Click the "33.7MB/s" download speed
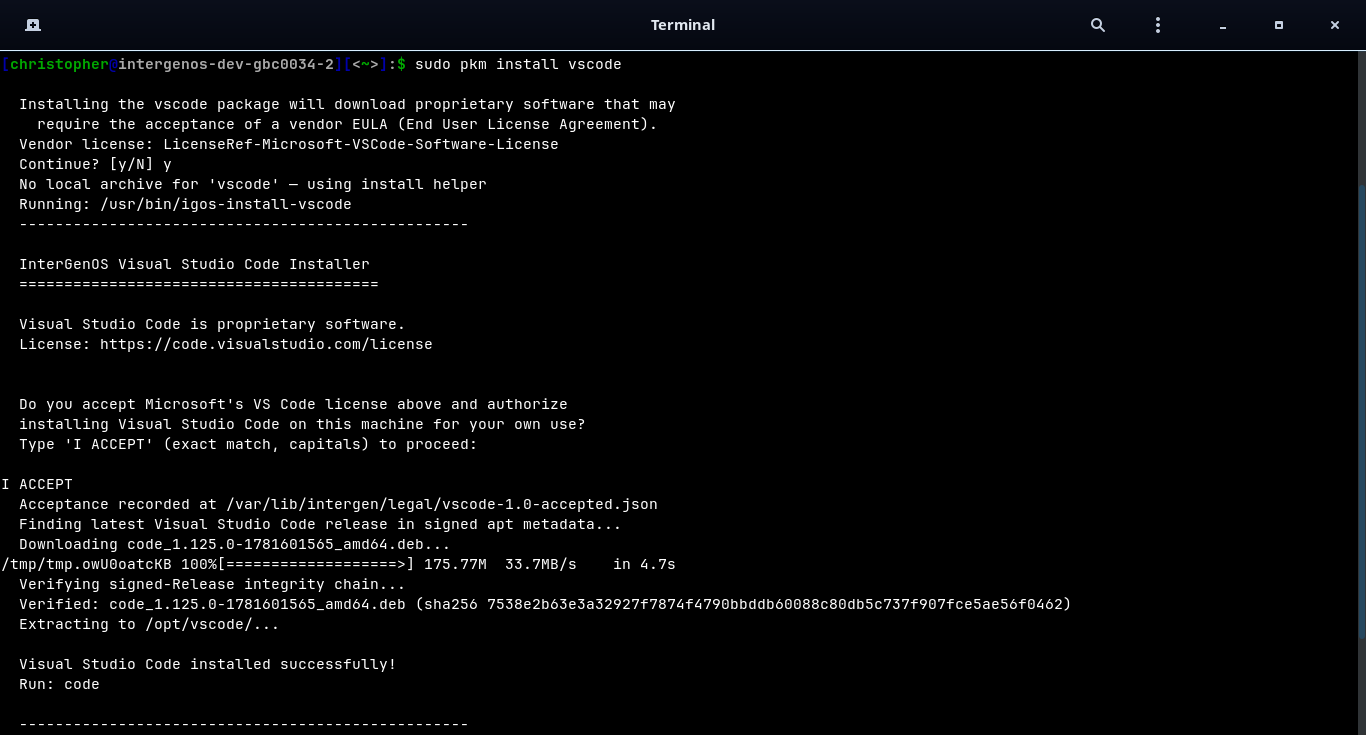This screenshot has height=735, width=1366. 541,564
